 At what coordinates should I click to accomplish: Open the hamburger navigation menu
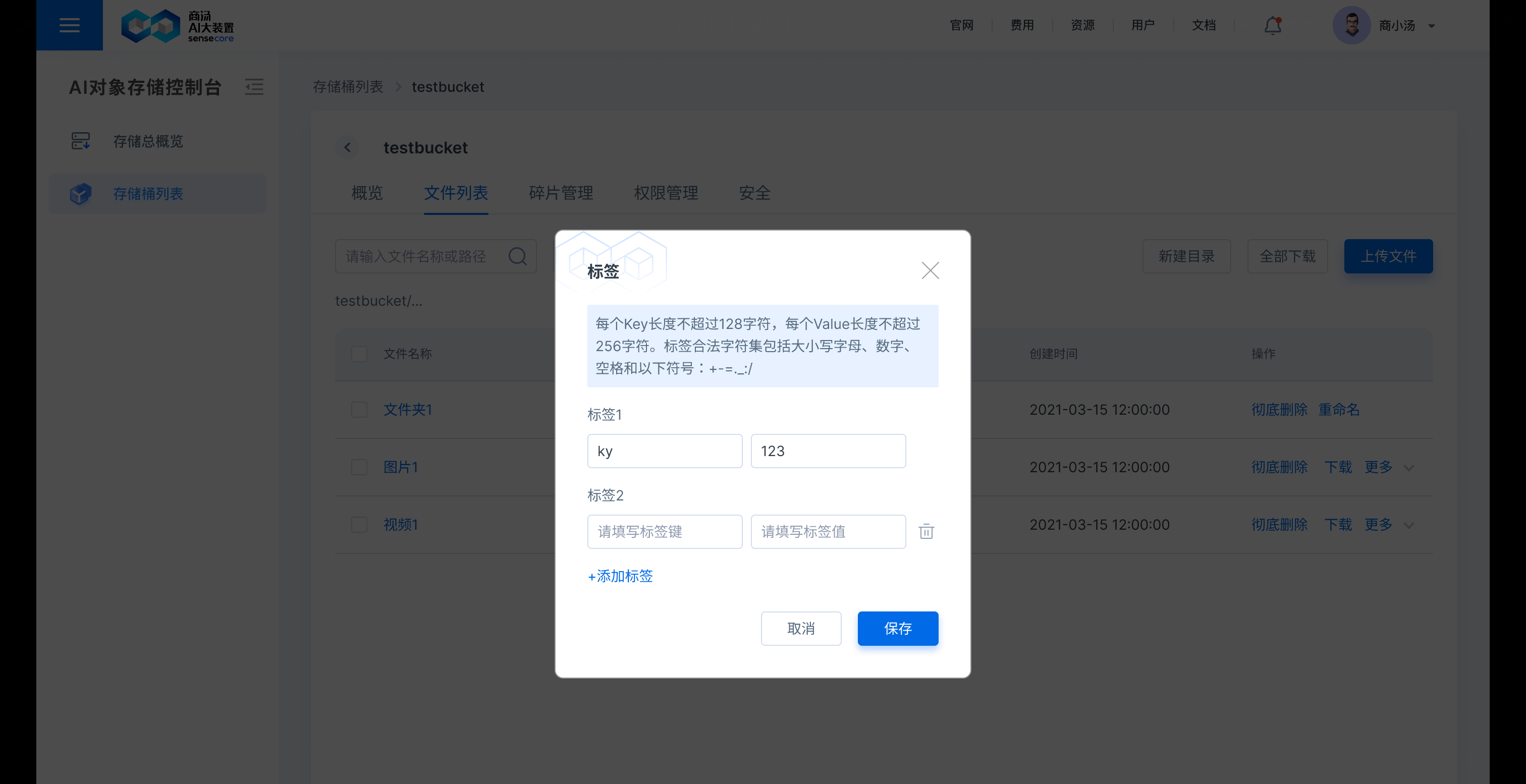pyautogui.click(x=69, y=25)
